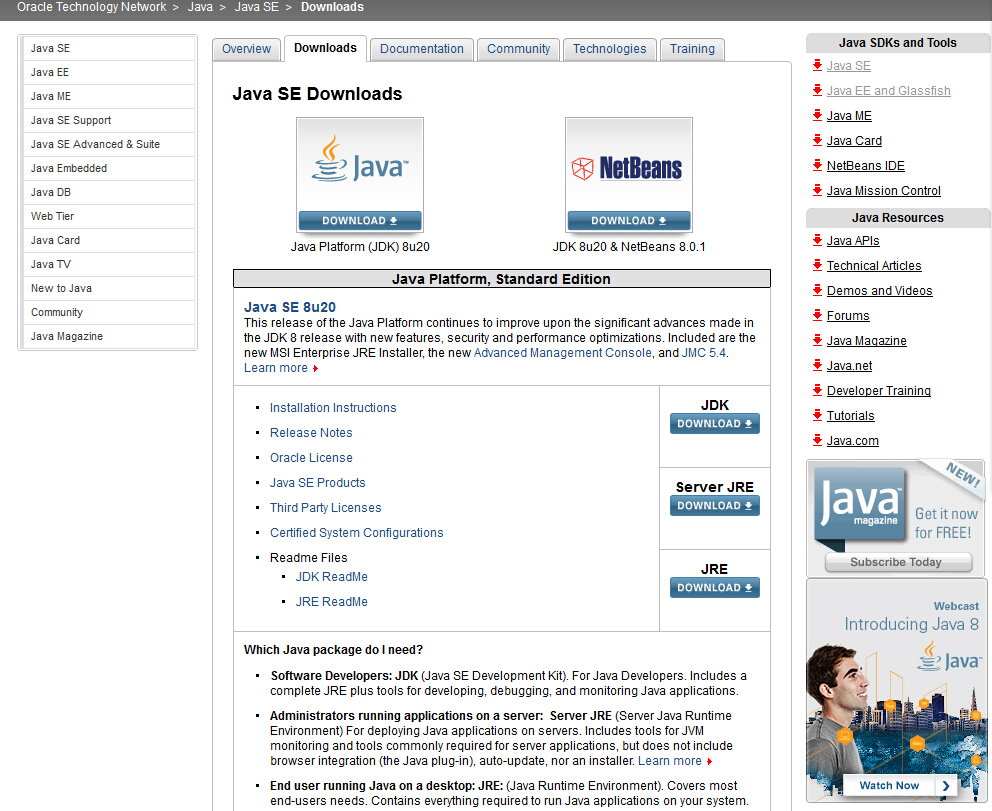Click the Java SE 8u20 heading link
This screenshot has width=992, height=811.
click(x=290, y=307)
